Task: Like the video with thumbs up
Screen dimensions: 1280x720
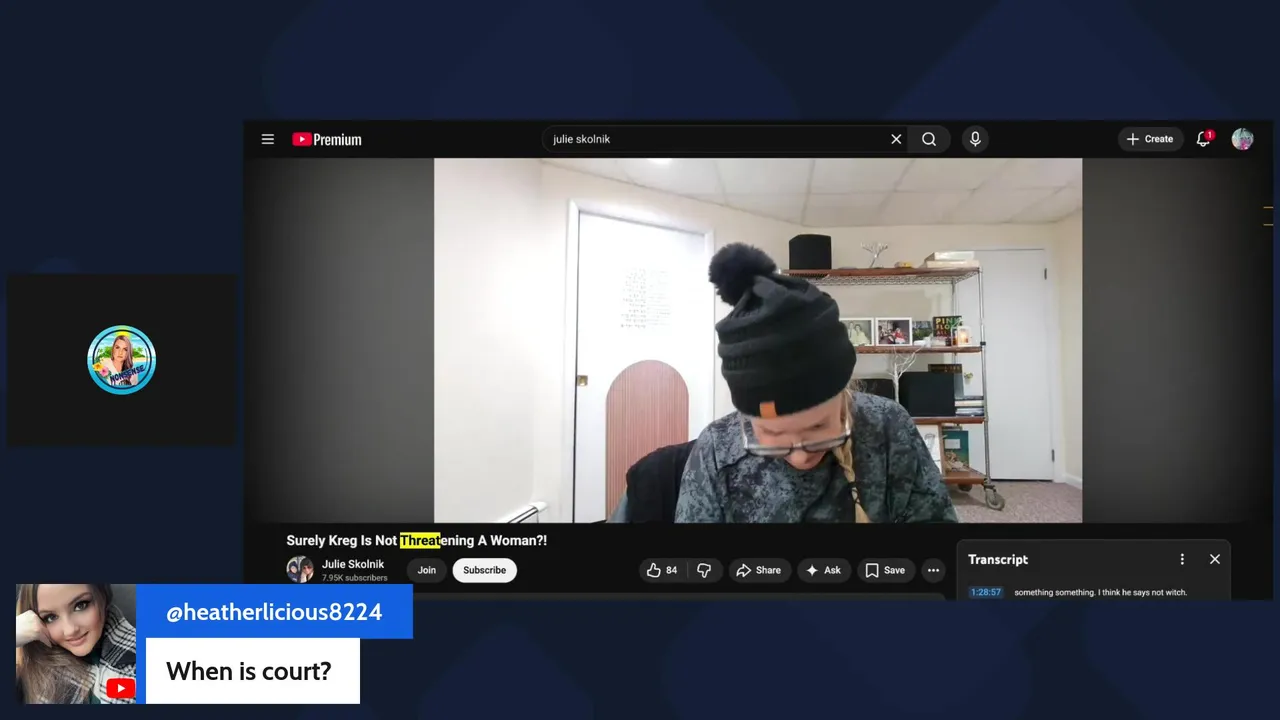Action: [x=662, y=570]
